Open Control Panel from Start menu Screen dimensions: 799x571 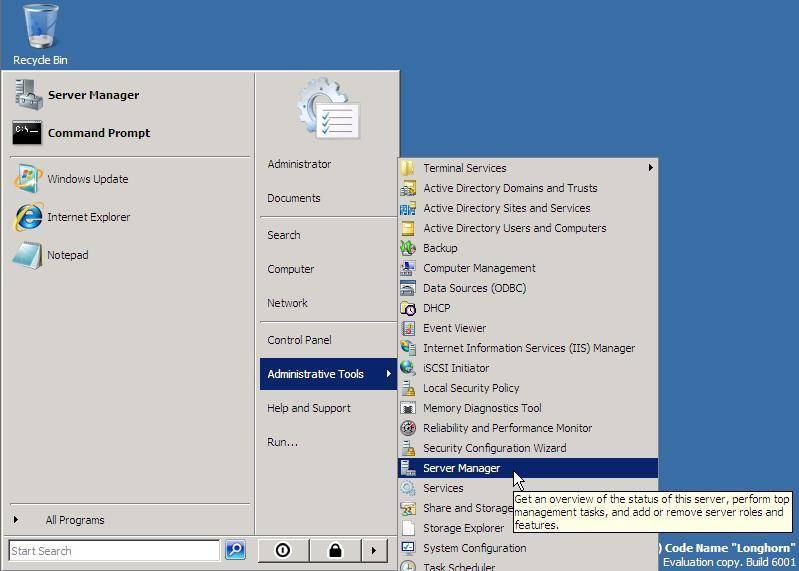(299, 340)
